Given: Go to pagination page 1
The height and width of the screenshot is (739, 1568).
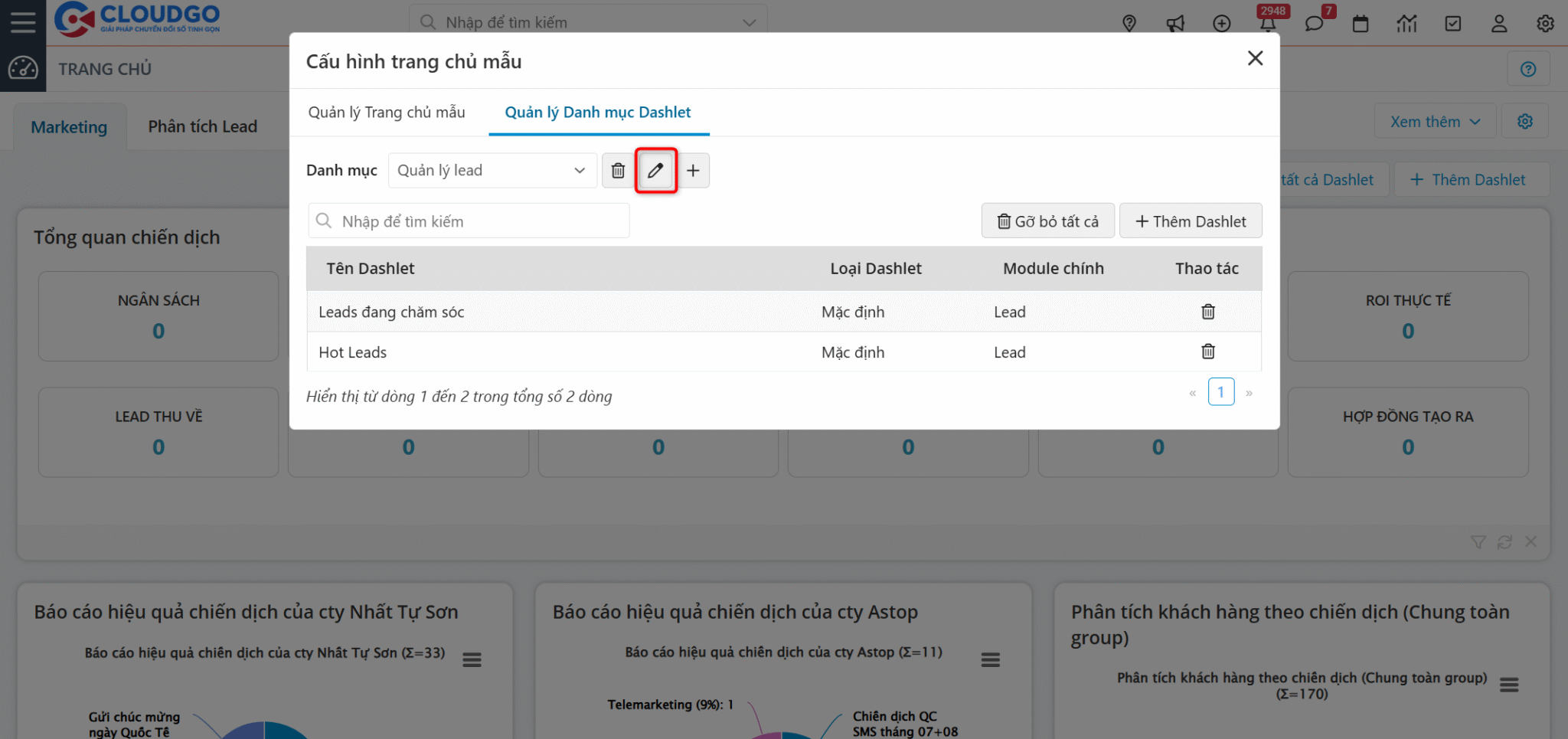Looking at the screenshot, I should pyautogui.click(x=1221, y=392).
